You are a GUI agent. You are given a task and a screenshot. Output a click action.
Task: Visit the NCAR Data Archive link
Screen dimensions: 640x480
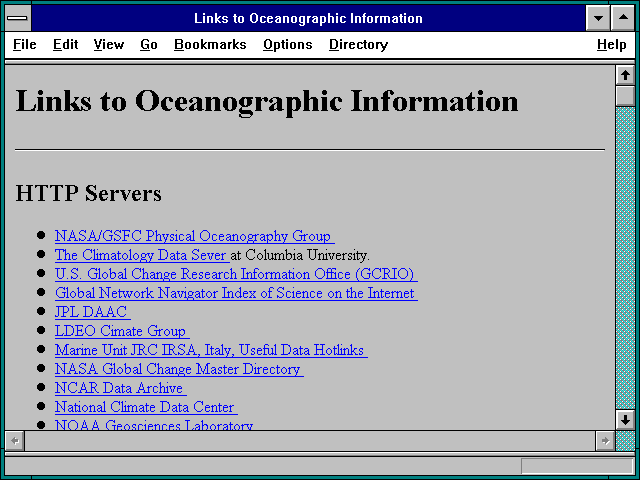pyautogui.click(x=121, y=388)
